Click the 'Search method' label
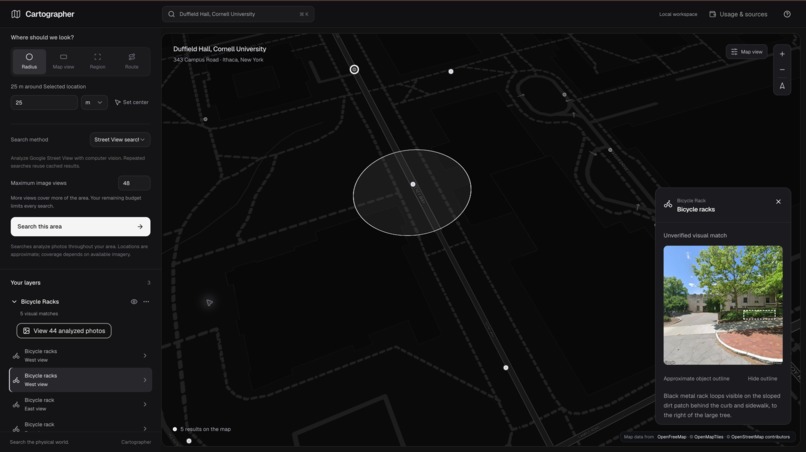 (x=29, y=139)
